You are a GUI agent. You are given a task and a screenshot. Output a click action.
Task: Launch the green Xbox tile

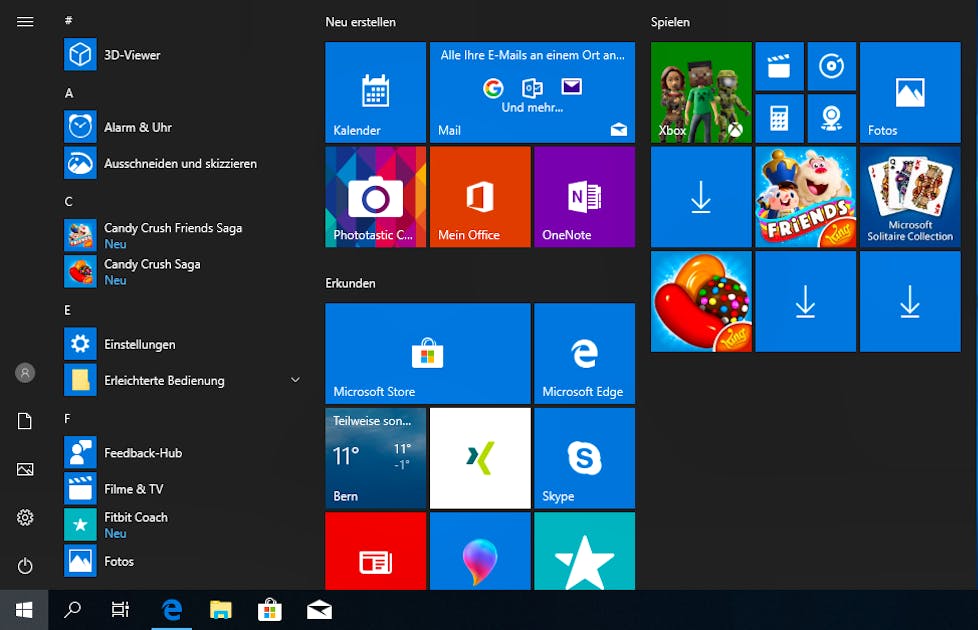point(701,92)
